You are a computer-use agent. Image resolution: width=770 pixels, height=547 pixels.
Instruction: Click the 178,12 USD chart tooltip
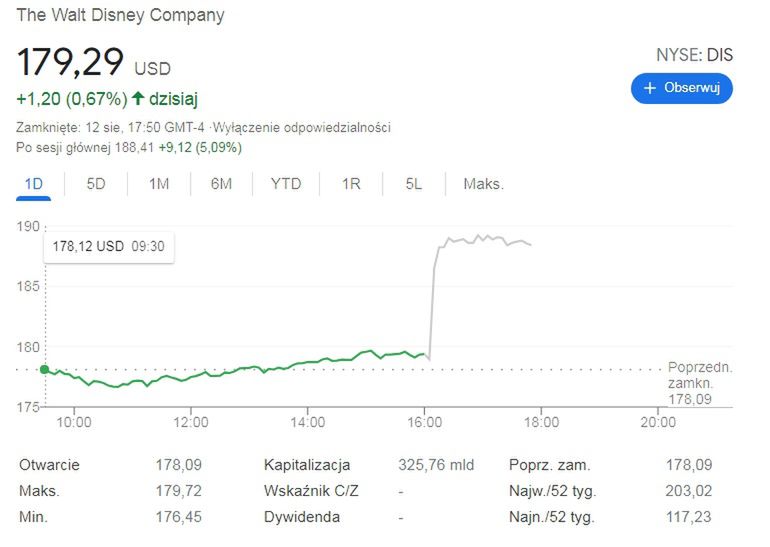pos(109,246)
